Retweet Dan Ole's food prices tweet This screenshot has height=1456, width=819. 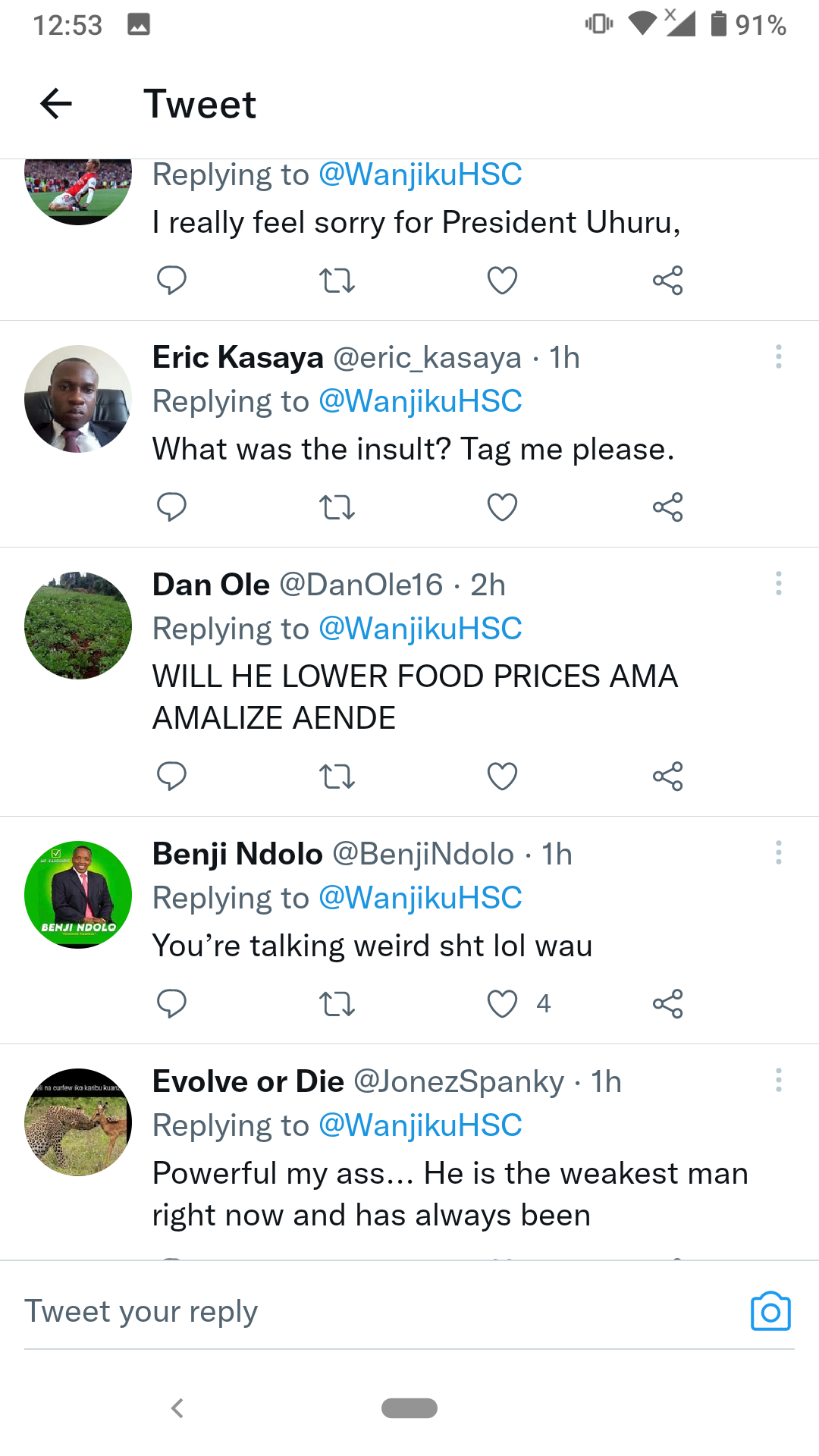coord(337,777)
